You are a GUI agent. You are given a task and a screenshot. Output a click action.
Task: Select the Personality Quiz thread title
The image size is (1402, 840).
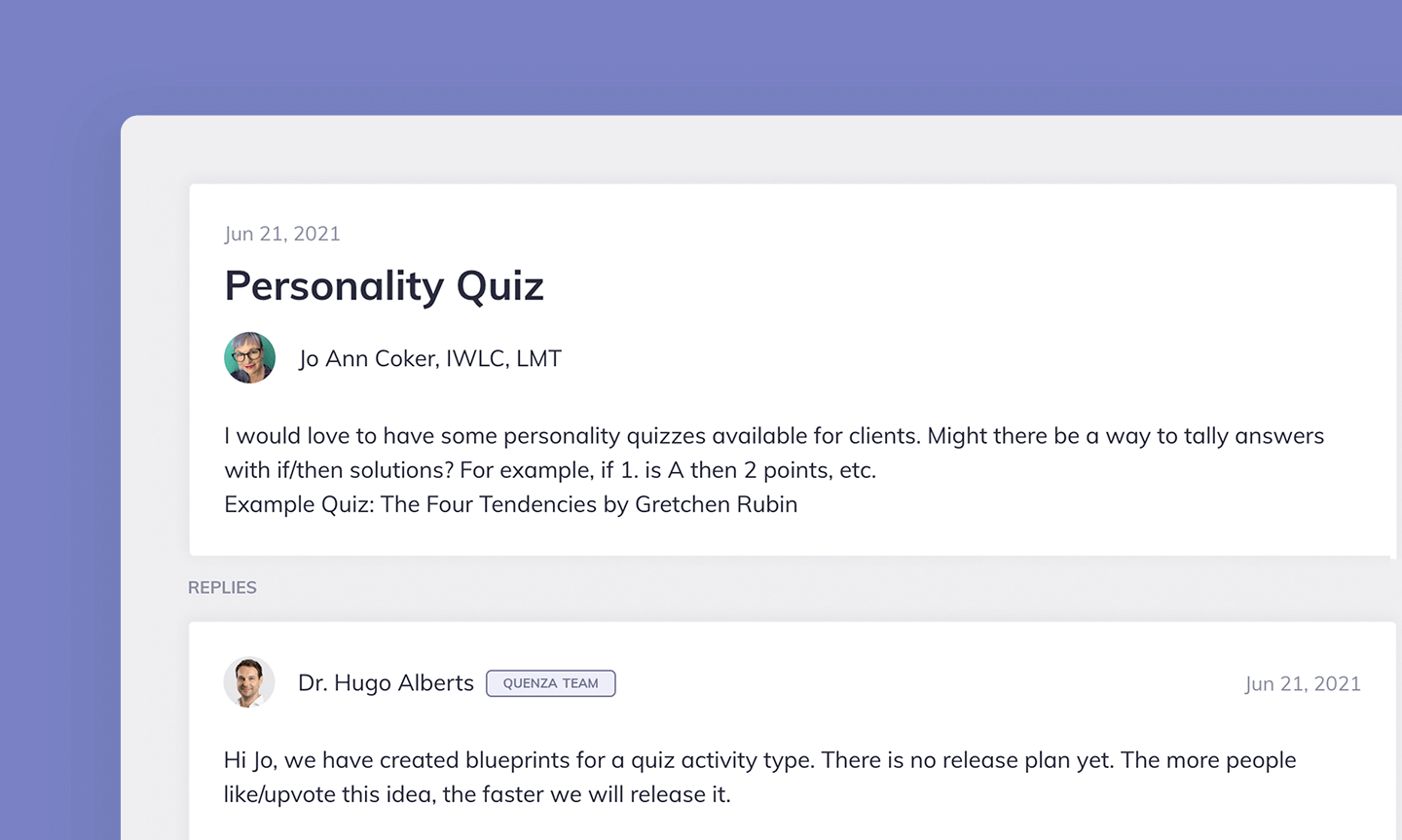click(x=385, y=285)
